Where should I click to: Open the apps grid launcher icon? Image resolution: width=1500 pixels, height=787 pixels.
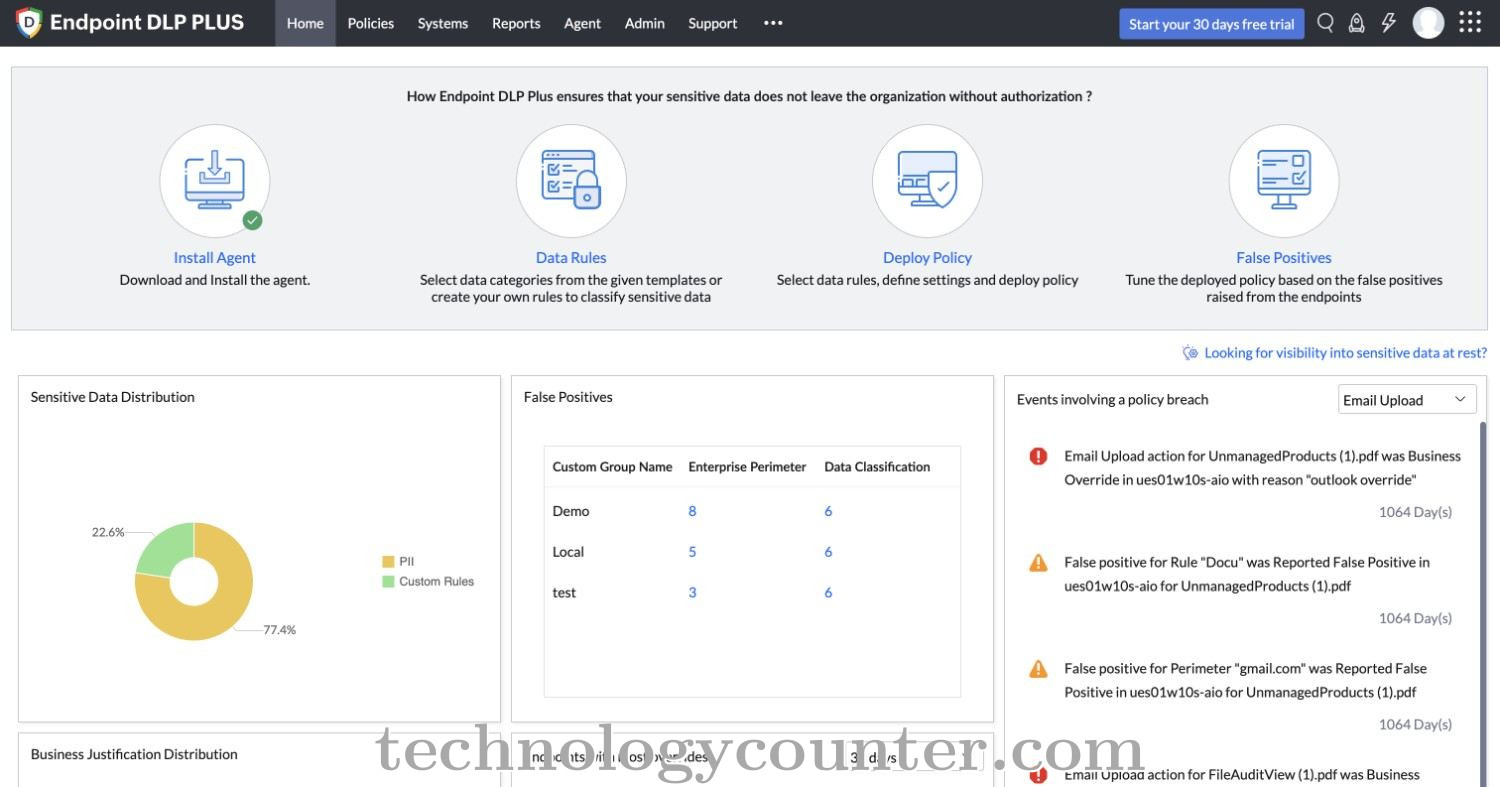[x=1470, y=23]
